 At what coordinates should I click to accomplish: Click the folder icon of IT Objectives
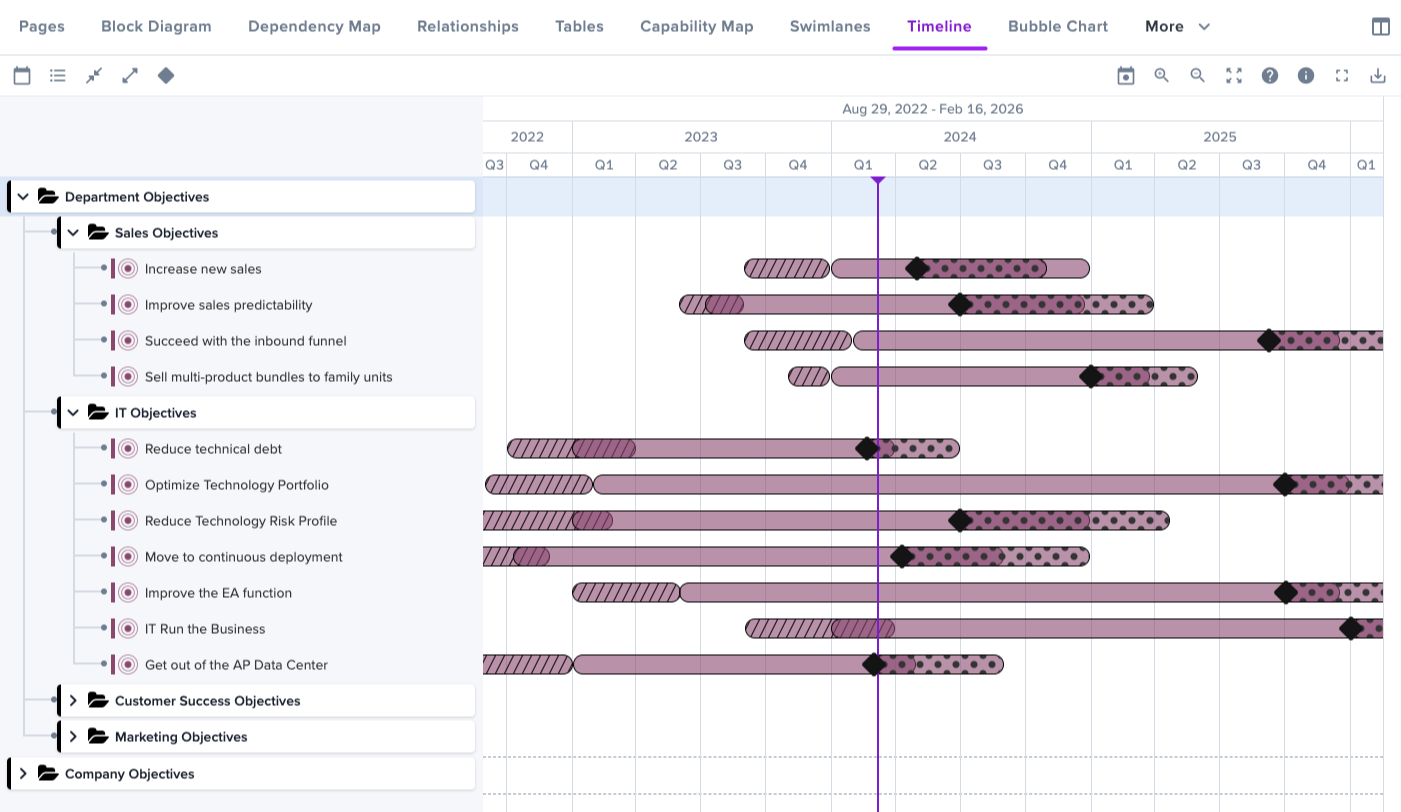(x=98, y=412)
